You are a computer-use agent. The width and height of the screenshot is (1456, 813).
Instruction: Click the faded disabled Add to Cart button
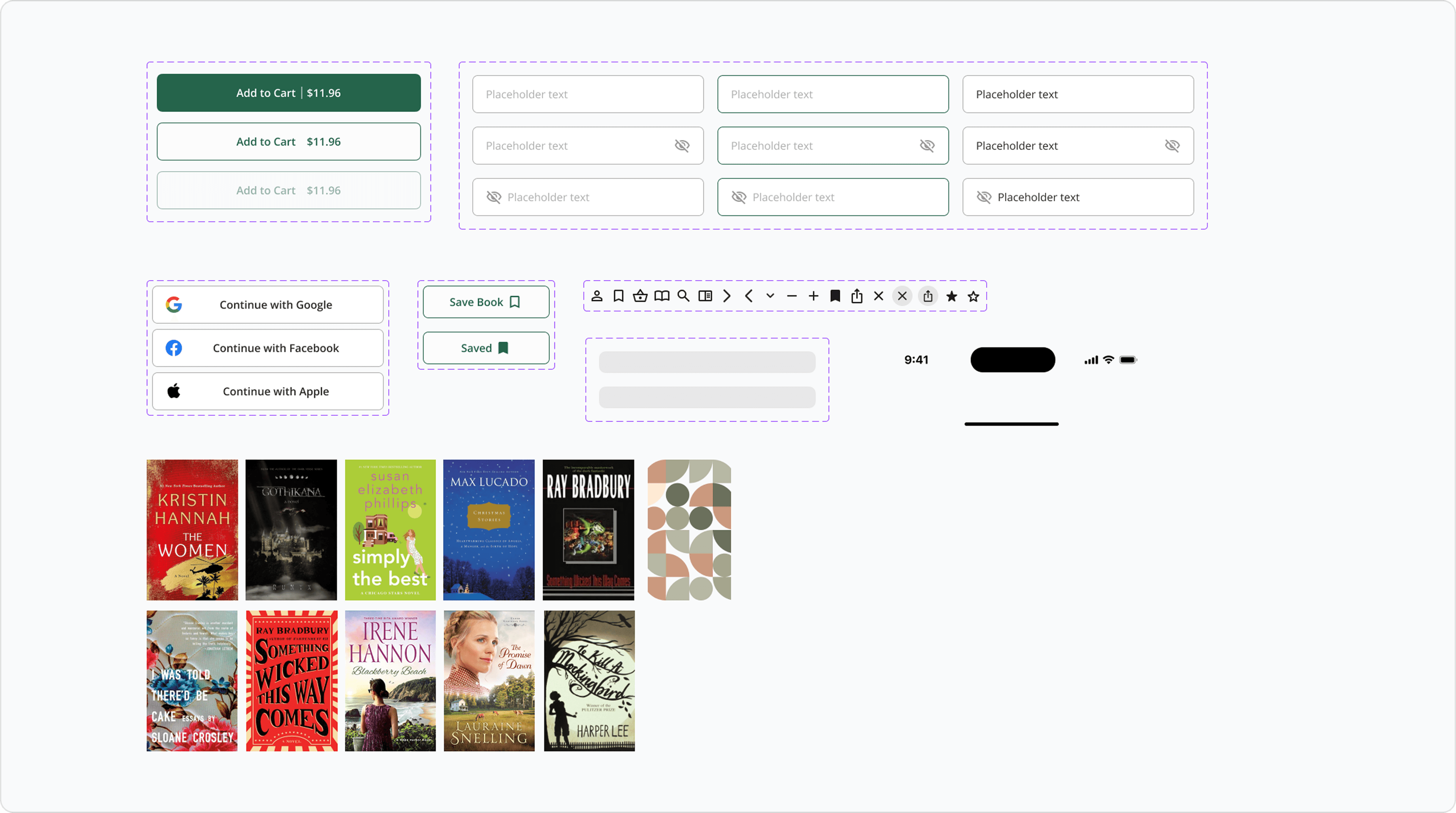[x=289, y=190]
